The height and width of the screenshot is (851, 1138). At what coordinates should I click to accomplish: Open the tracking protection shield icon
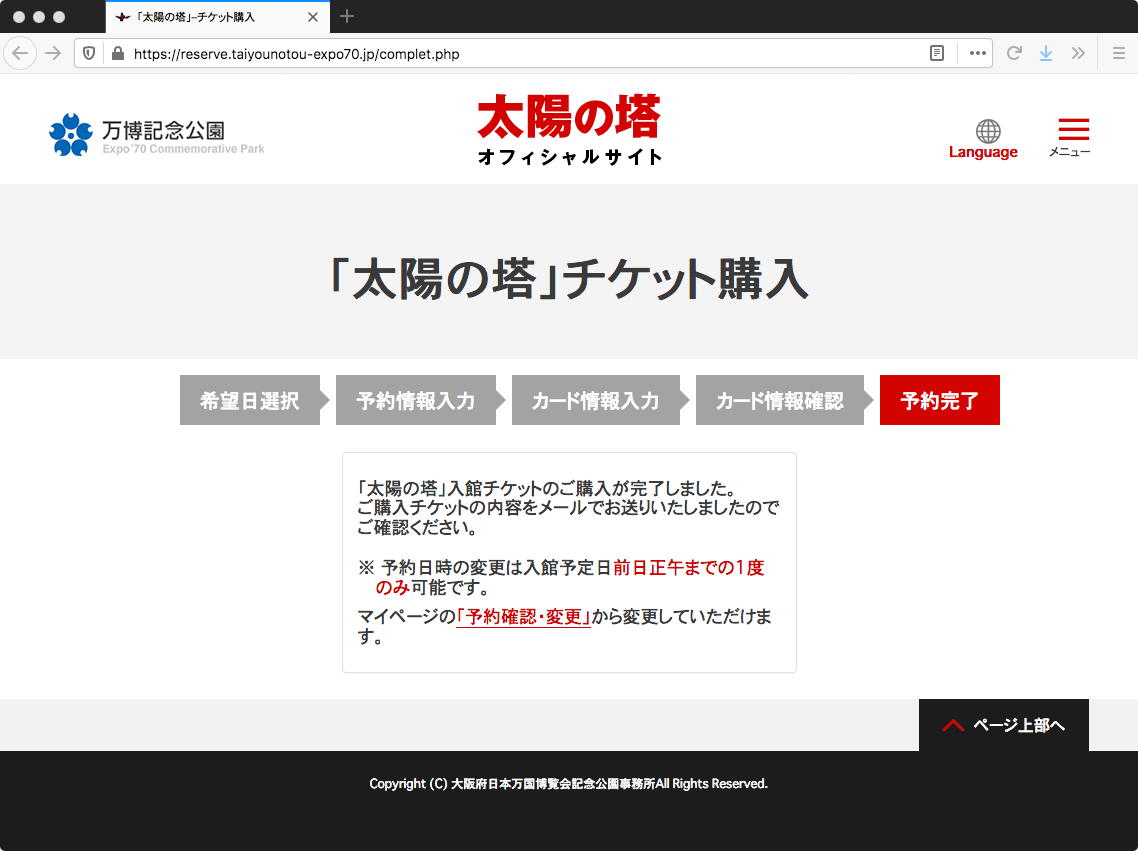(89, 53)
